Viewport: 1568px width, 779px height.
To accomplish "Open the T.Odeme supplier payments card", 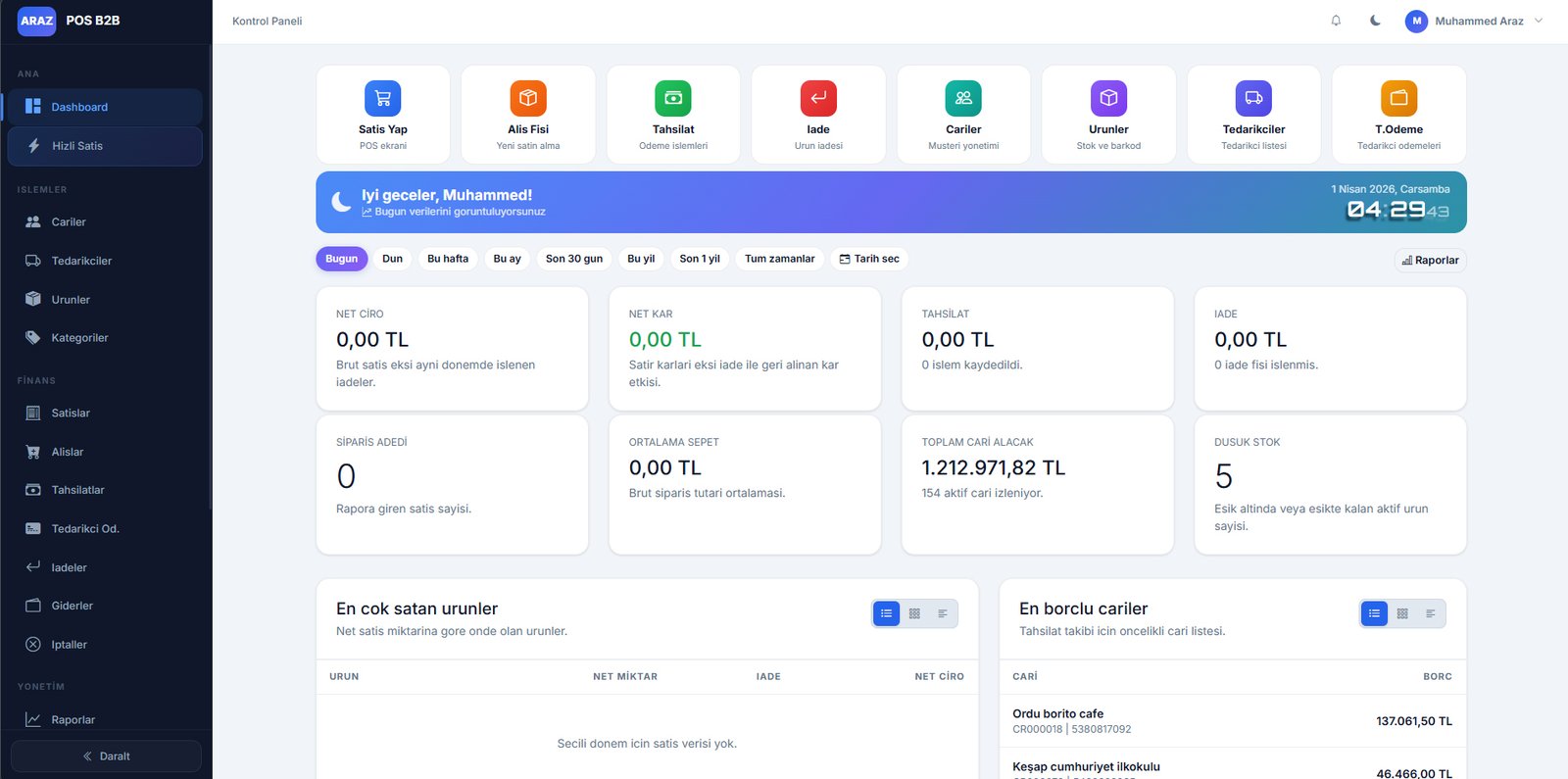I will 1398,115.
